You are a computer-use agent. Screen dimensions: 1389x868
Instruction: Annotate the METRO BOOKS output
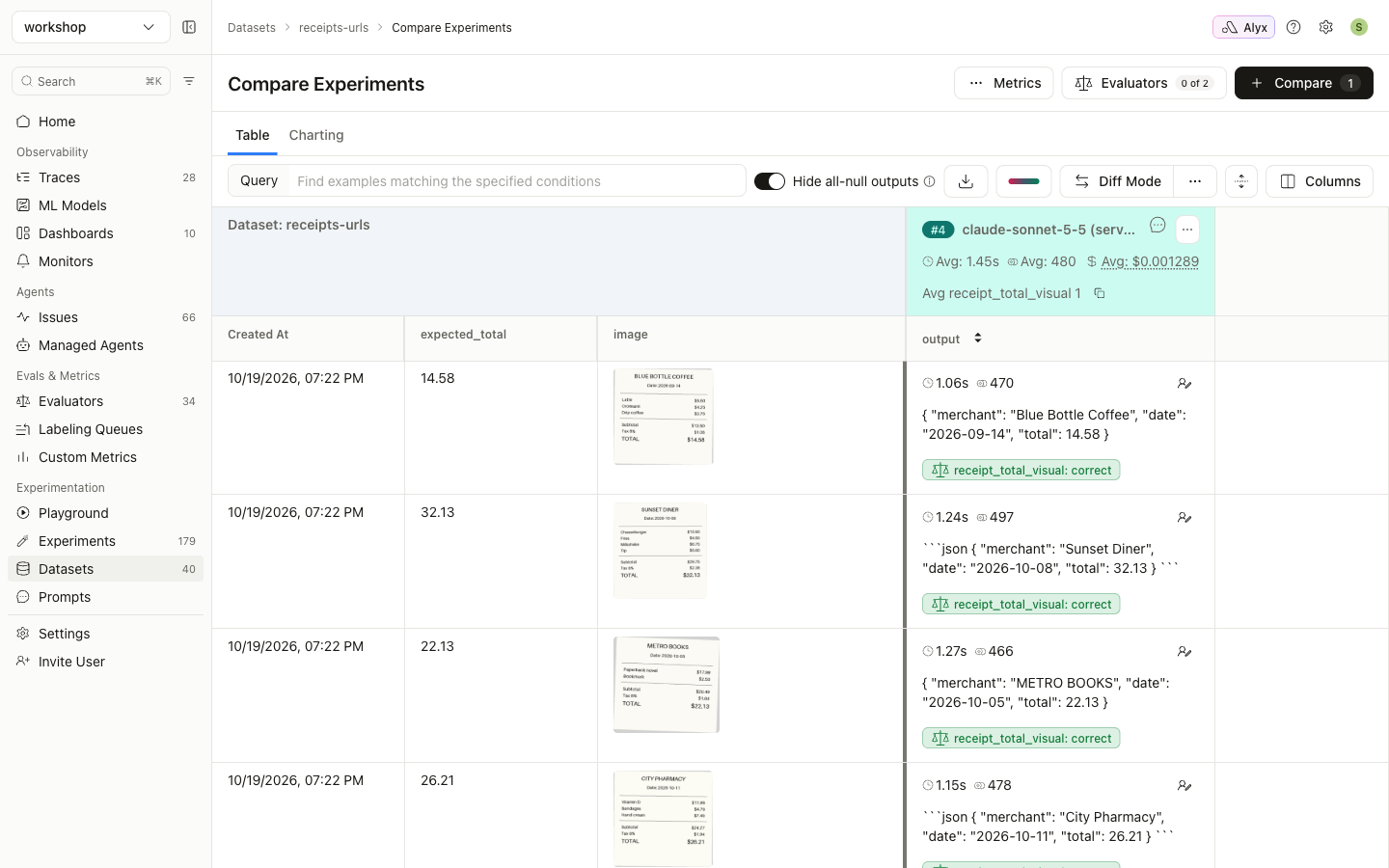(x=1185, y=652)
